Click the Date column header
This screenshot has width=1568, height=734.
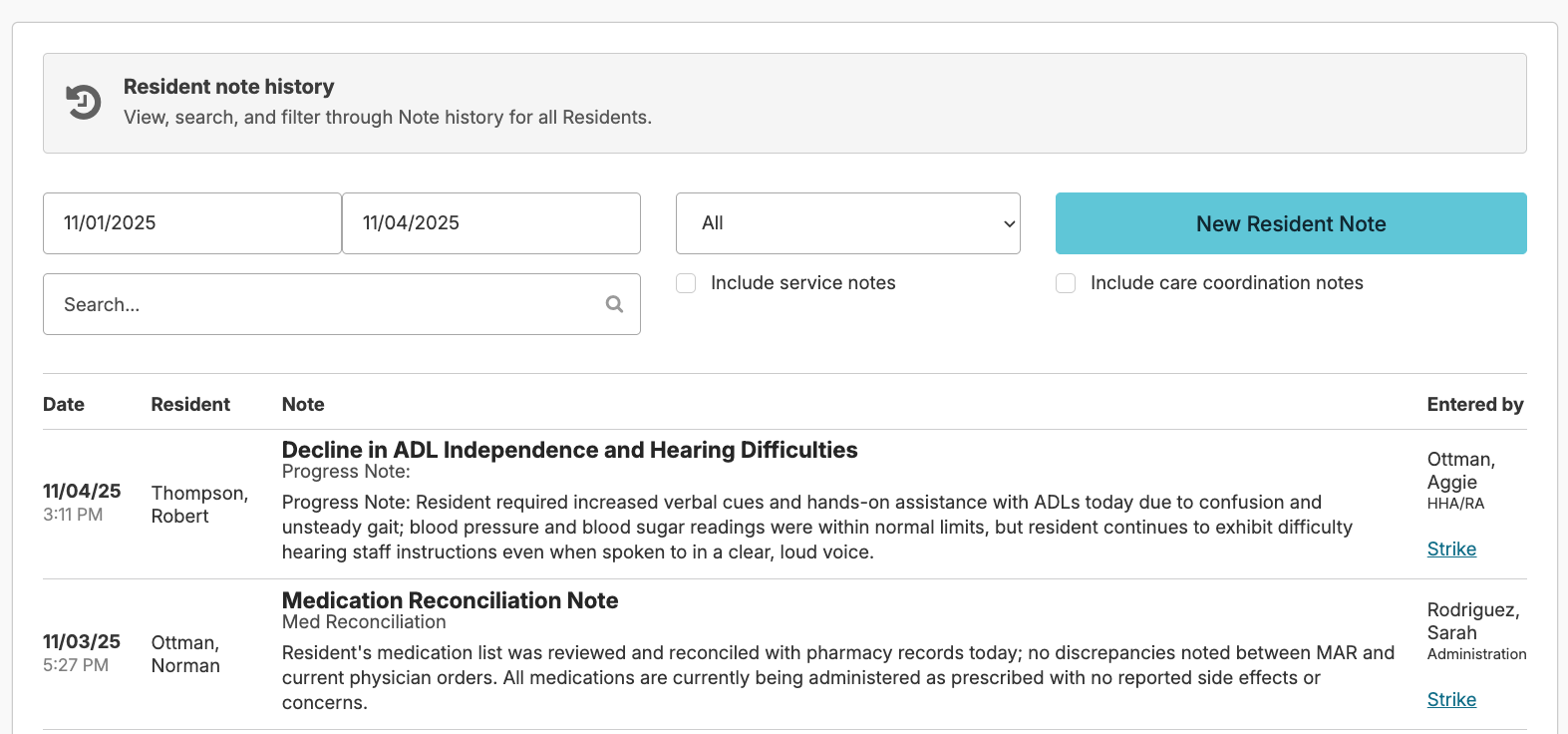click(x=64, y=405)
